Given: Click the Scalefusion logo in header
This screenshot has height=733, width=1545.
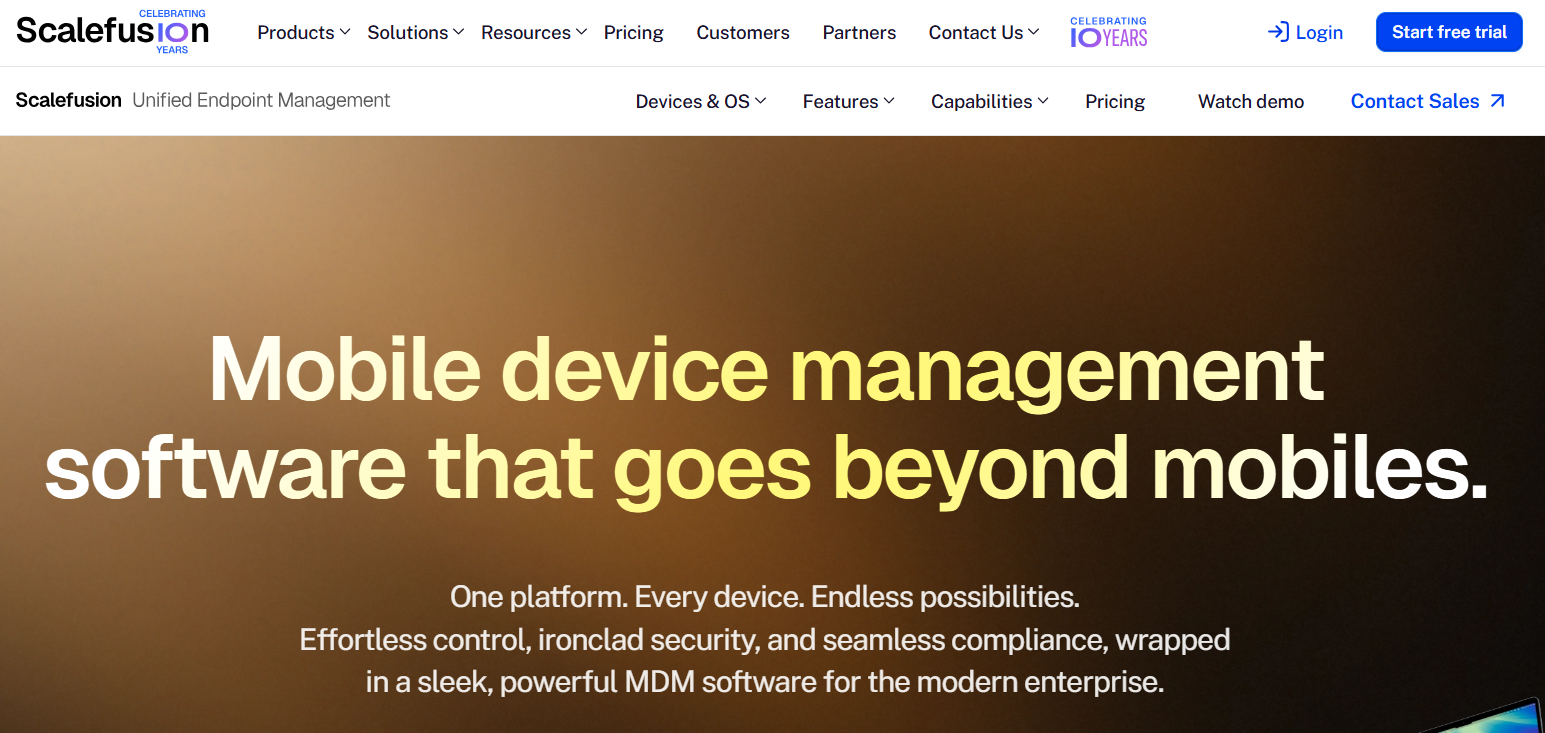Looking at the screenshot, I should (112, 31).
